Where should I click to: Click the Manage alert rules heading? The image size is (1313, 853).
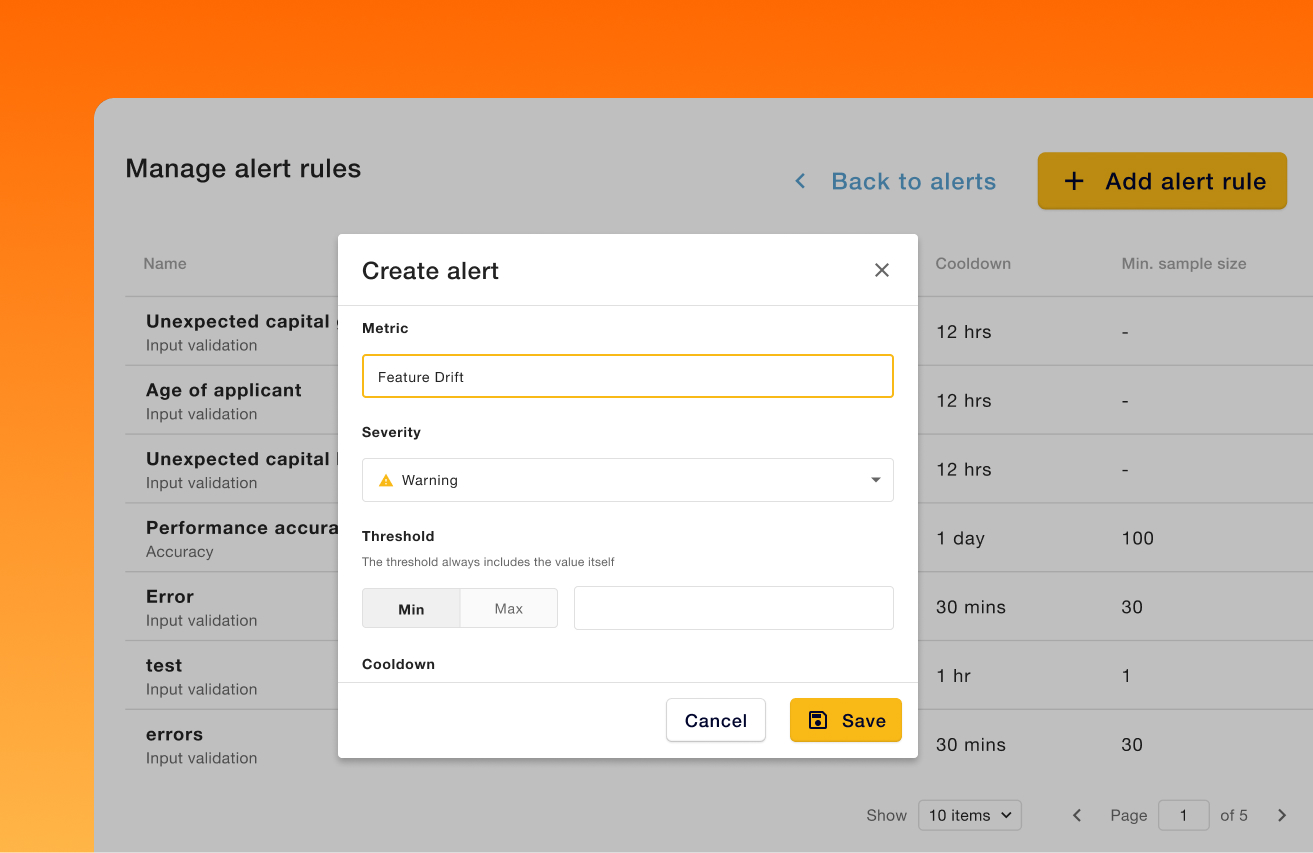click(243, 169)
